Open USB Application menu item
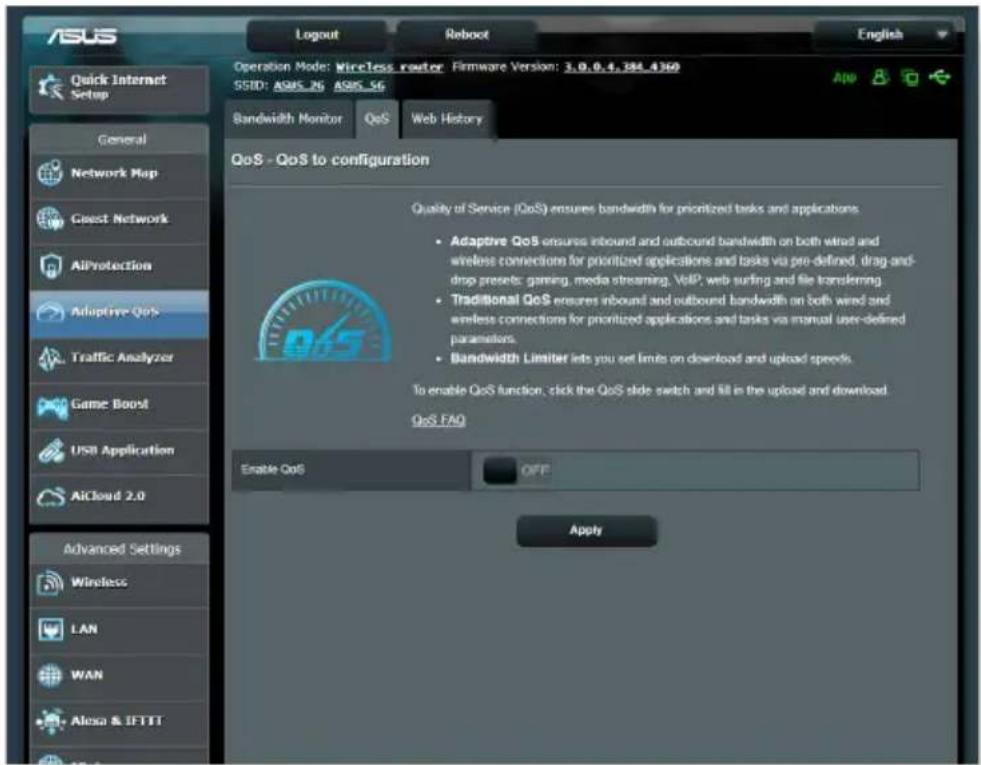Viewport: 981px width, 765px height. (x=119, y=450)
